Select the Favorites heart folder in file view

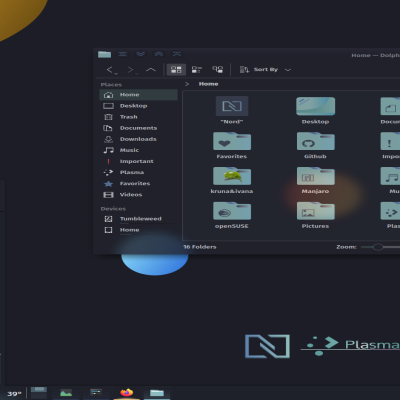[x=232, y=145]
